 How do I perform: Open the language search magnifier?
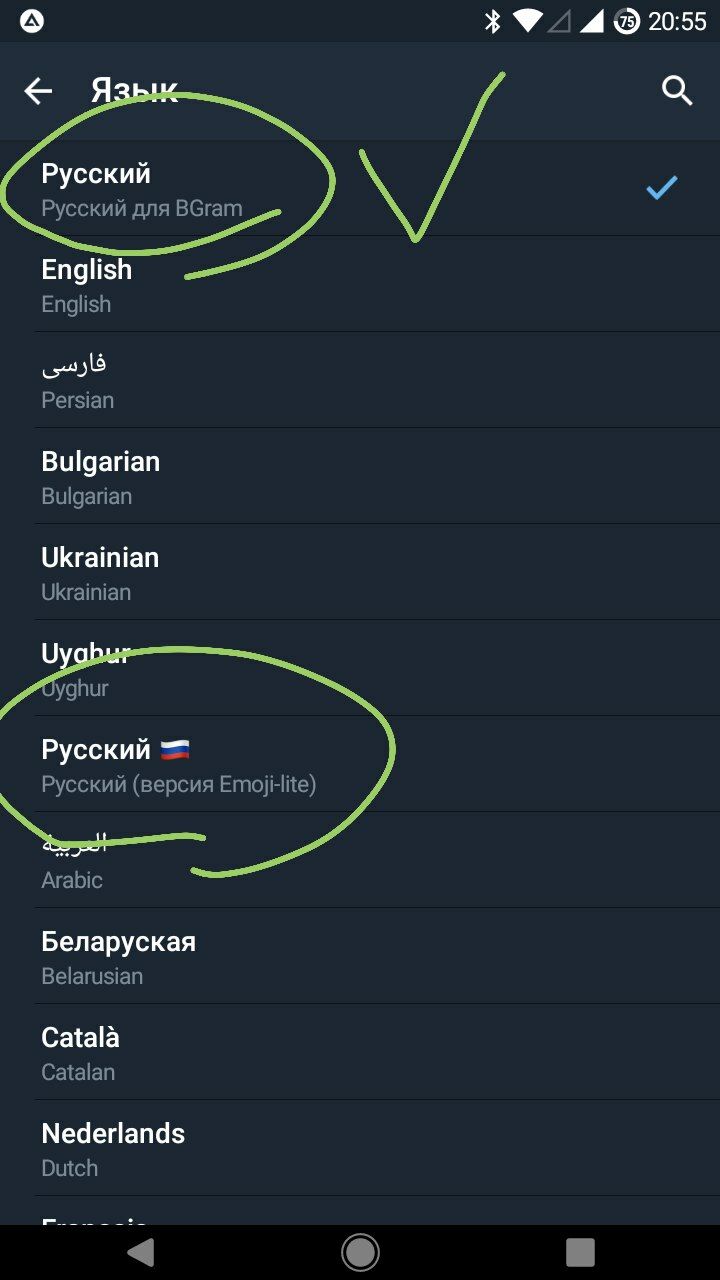pyautogui.click(x=677, y=91)
